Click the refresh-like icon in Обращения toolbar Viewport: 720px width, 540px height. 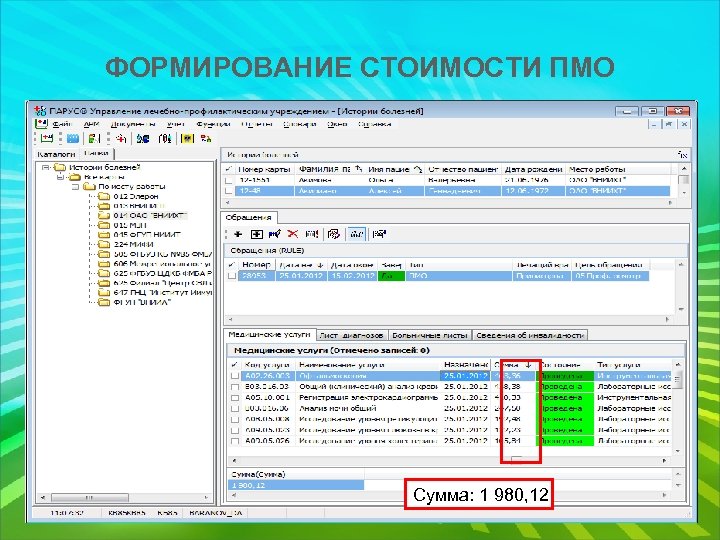click(334, 234)
